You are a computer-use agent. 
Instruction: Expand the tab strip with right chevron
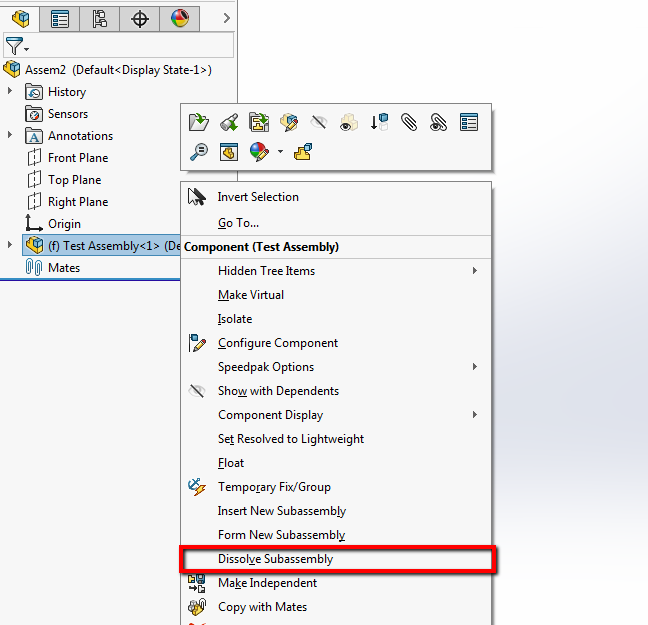click(226, 18)
